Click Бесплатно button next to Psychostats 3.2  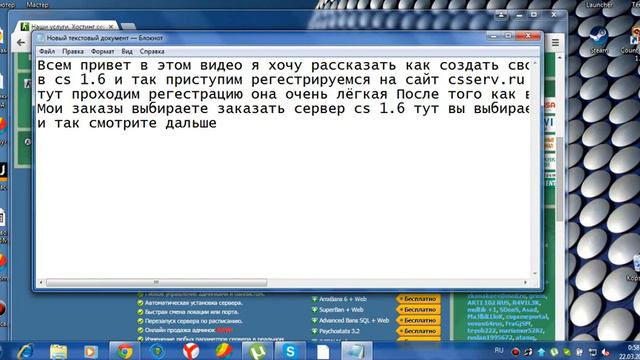tap(418, 331)
